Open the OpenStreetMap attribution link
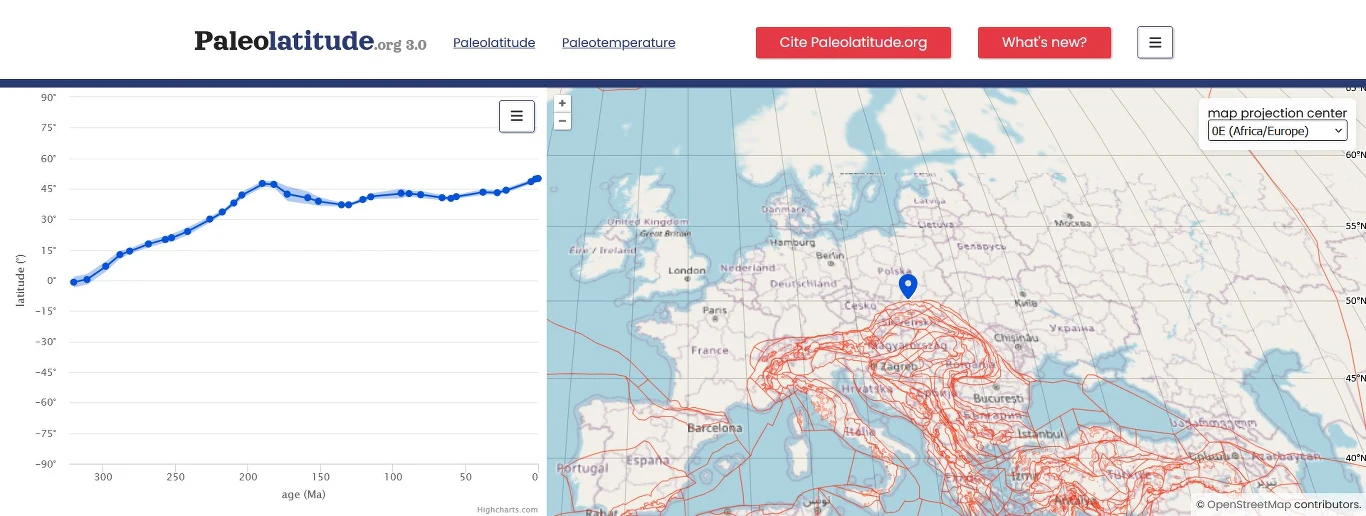 coord(1248,505)
